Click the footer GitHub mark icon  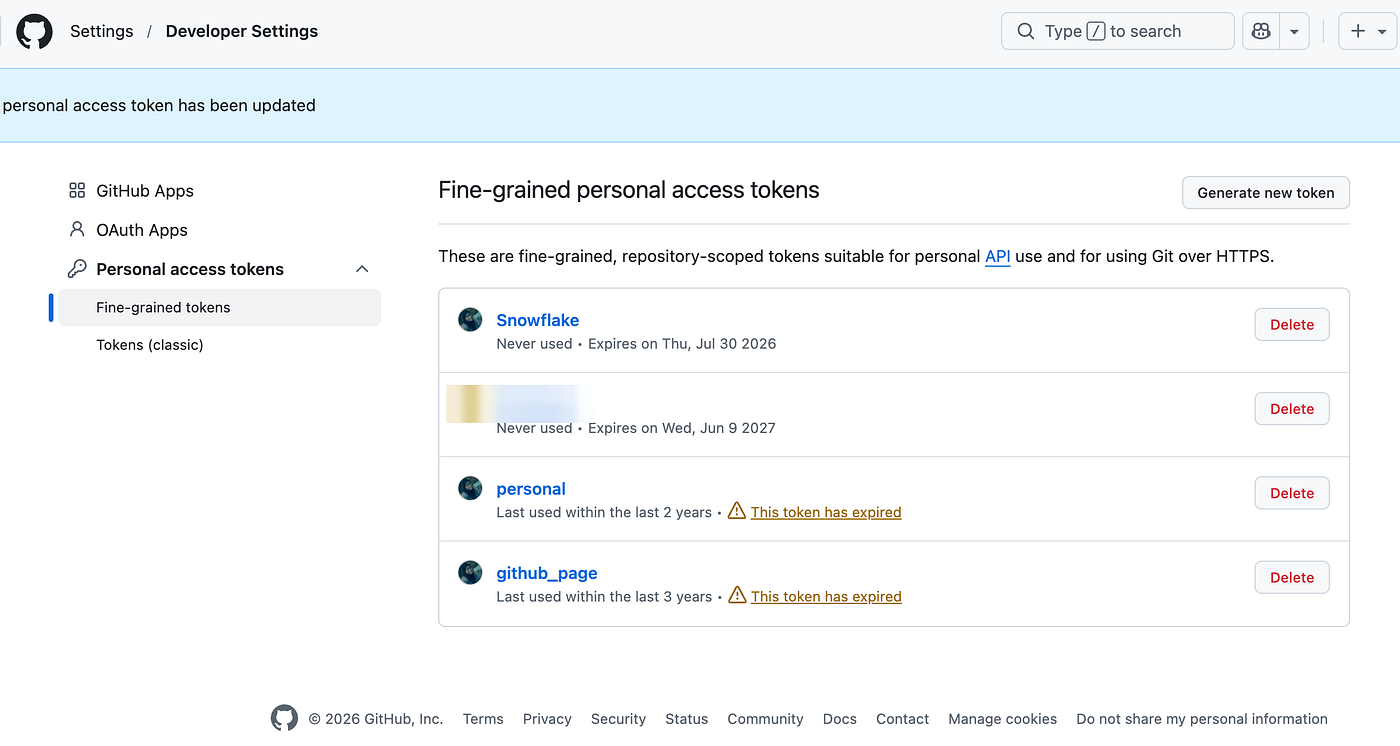[284, 718]
